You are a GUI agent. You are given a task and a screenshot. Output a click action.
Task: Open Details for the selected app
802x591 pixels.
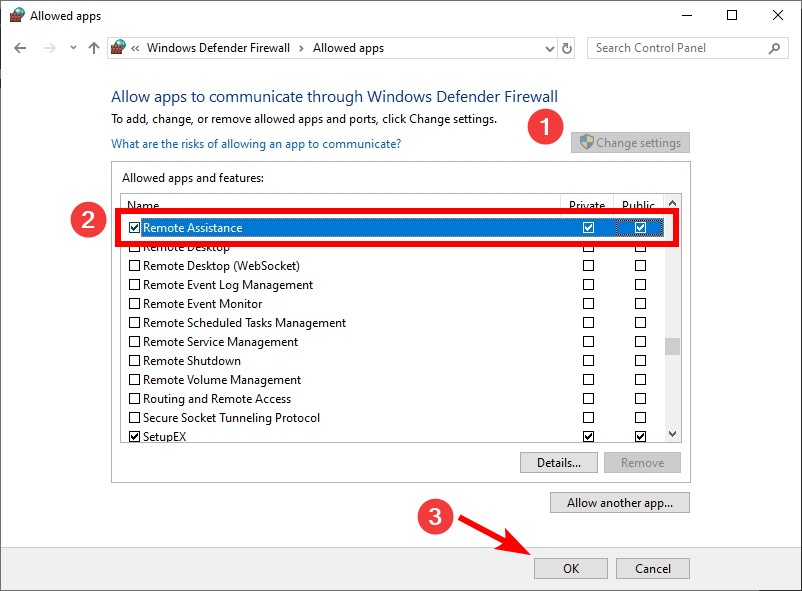point(559,463)
